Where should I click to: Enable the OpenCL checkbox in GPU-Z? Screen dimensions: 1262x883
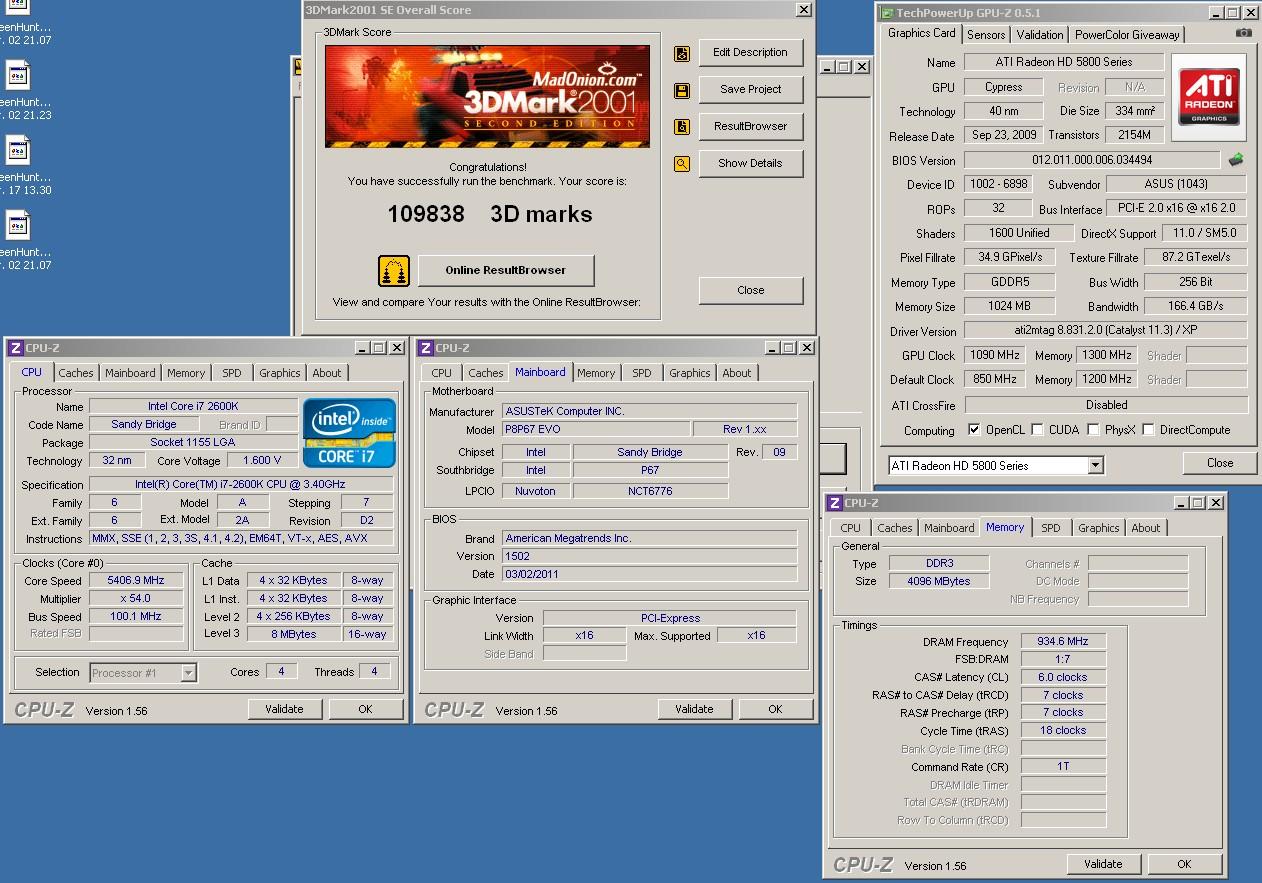click(974, 430)
